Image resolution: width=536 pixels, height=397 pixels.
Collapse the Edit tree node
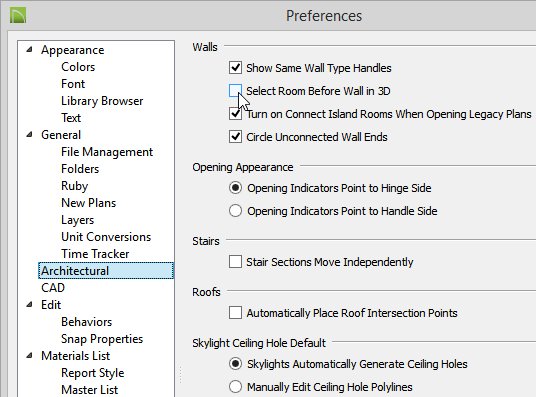29,304
